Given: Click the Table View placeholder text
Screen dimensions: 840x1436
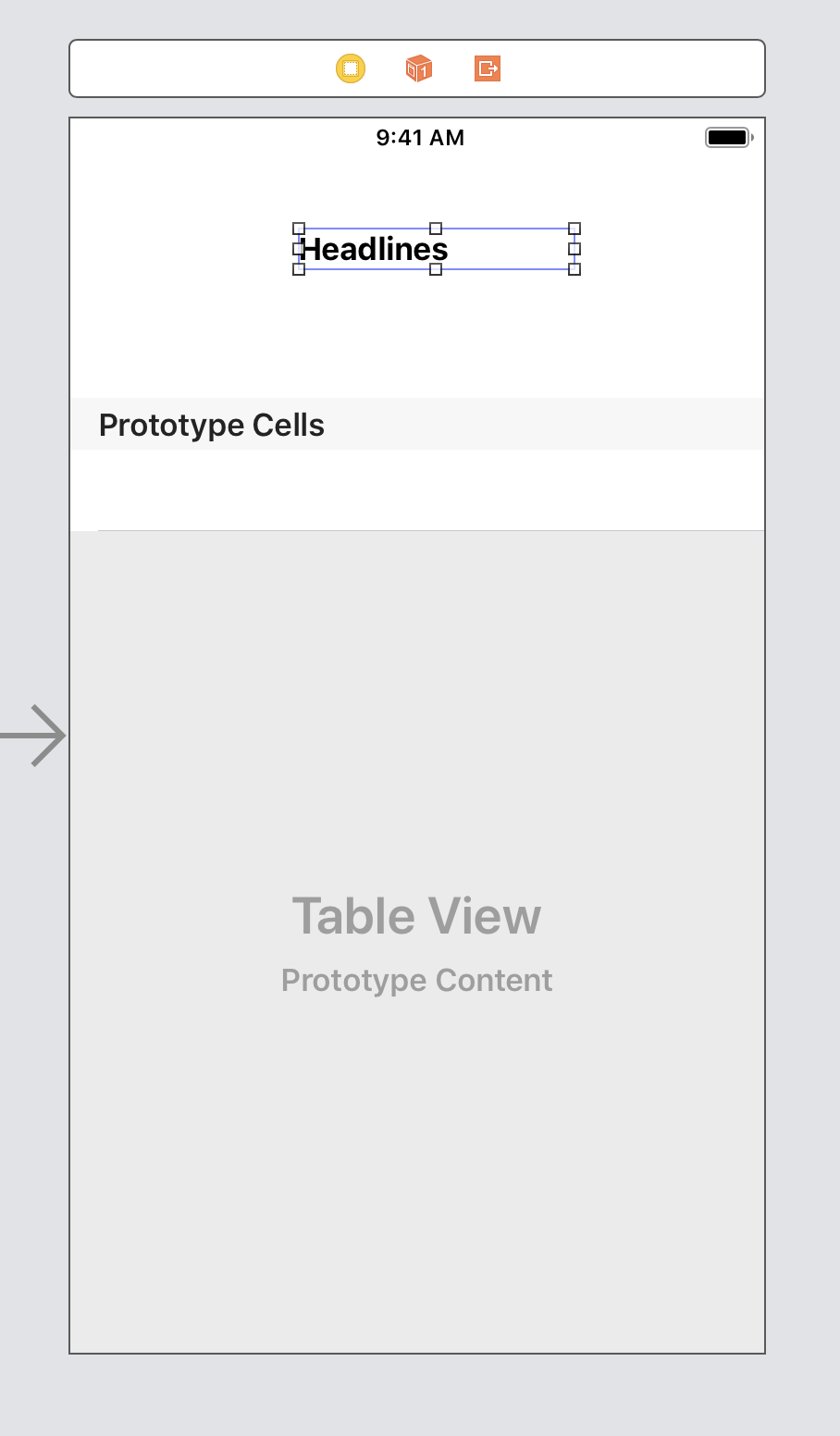Looking at the screenshot, I should point(416,916).
